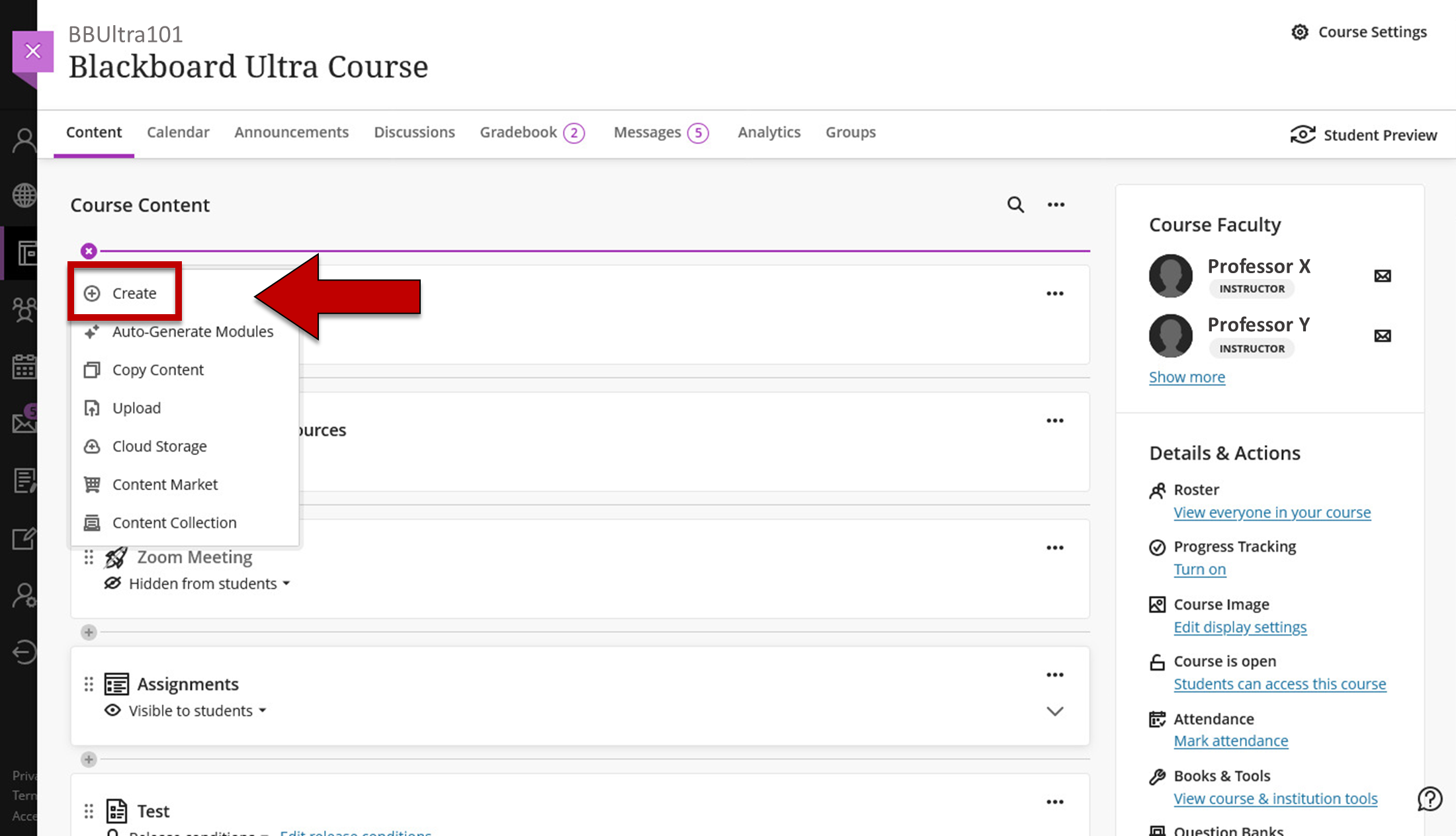Open Content Market option

pos(151,485)
